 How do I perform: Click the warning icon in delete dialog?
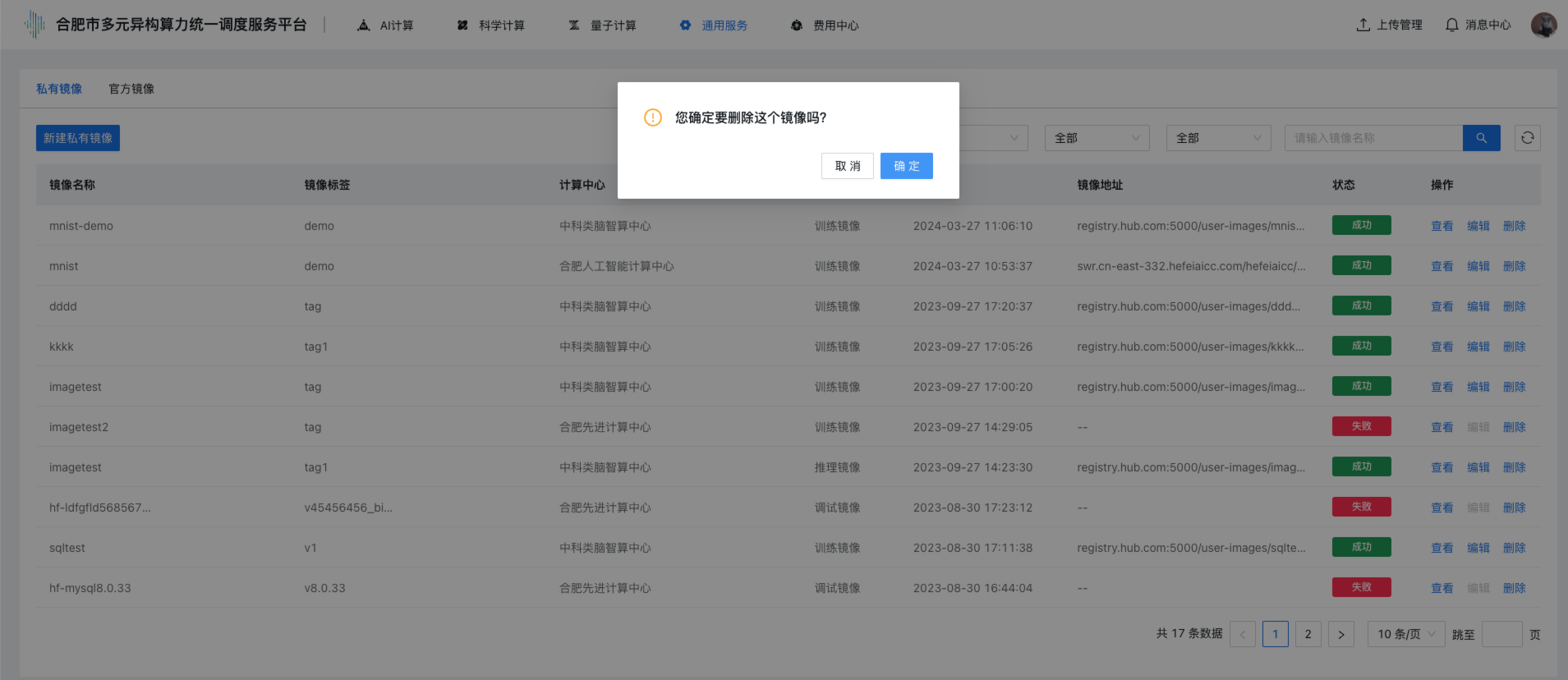(x=653, y=117)
